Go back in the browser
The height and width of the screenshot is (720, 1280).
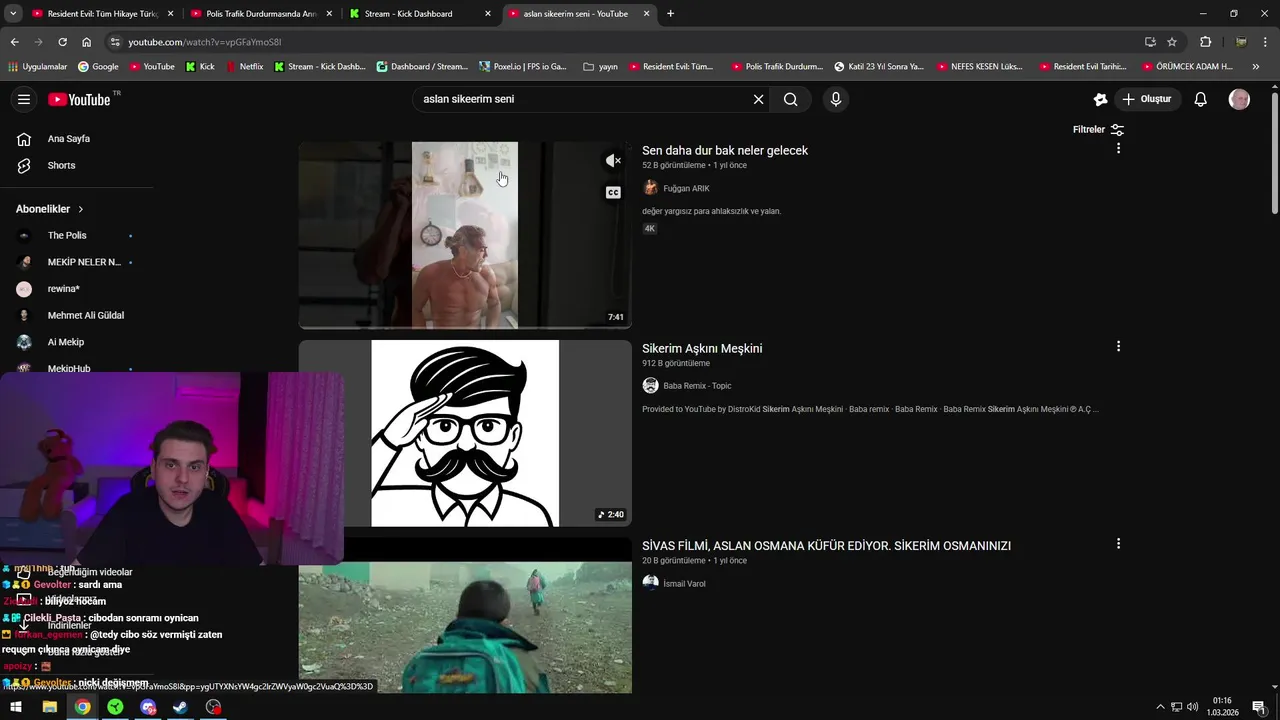click(x=14, y=42)
